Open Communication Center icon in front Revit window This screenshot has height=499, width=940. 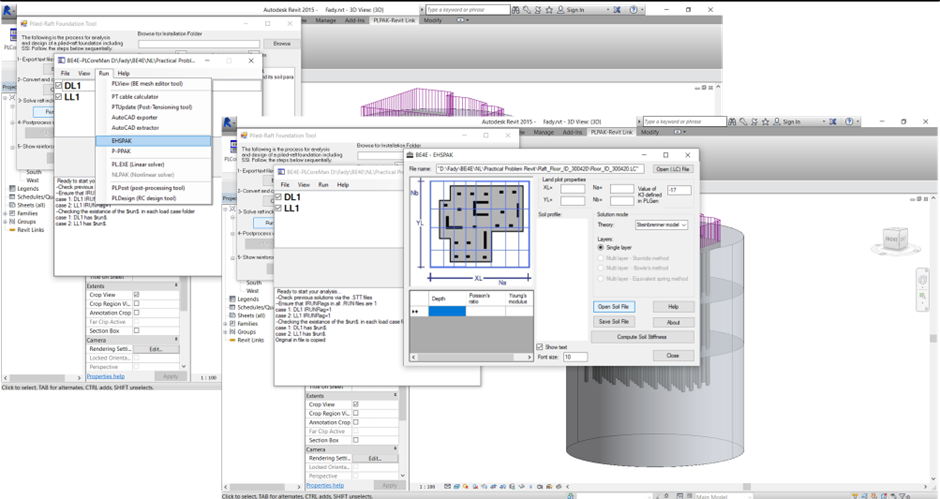(755, 122)
